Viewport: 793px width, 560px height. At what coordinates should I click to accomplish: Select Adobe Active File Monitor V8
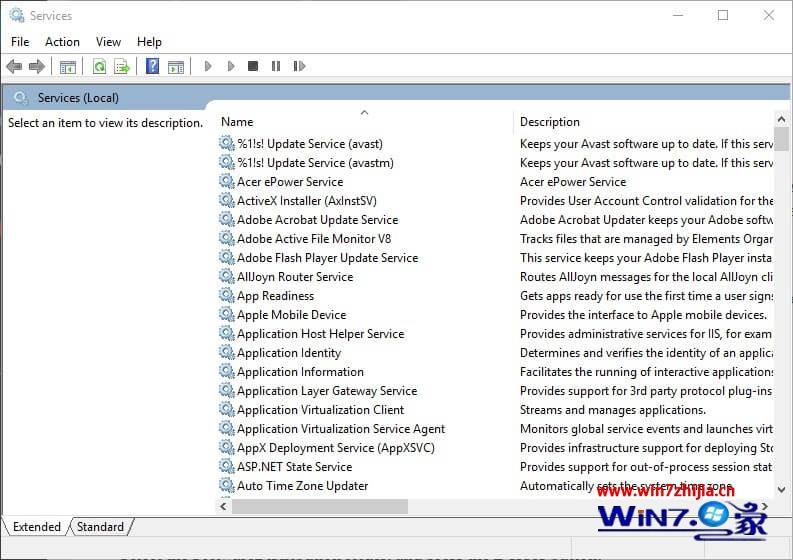click(314, 238)
